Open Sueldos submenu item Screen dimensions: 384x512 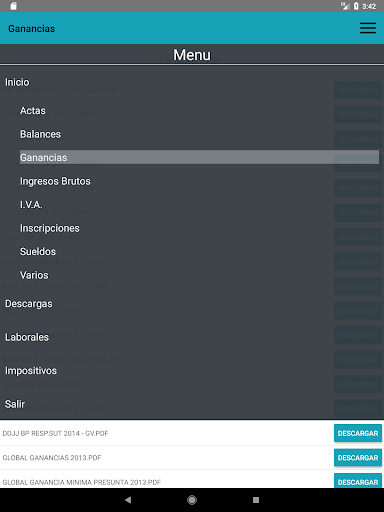[x=38, y=251]
